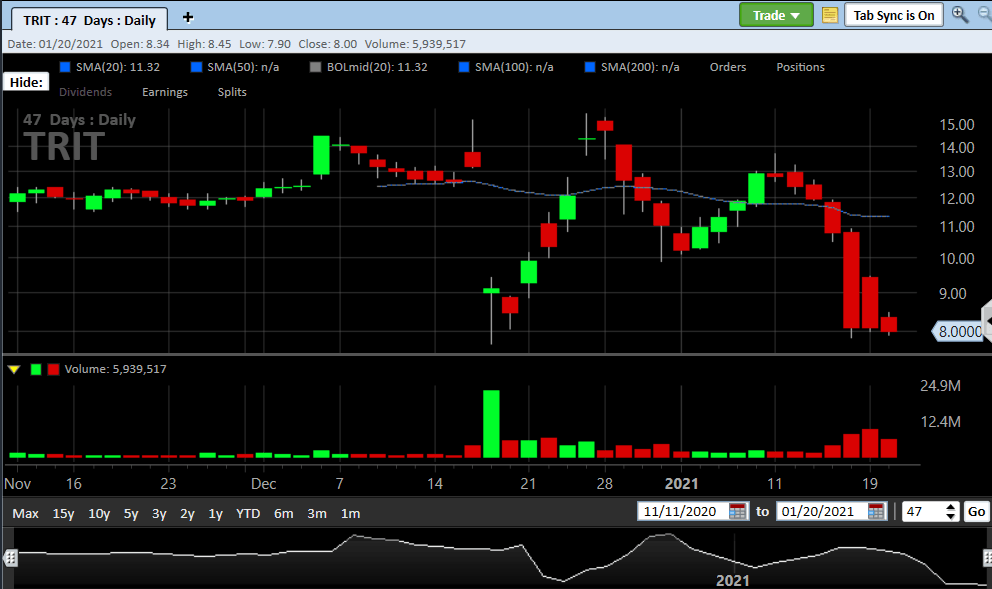992x589 pixels.
Task: Click the zoom-in magnifier icon
Action: [x=960, y=14]
